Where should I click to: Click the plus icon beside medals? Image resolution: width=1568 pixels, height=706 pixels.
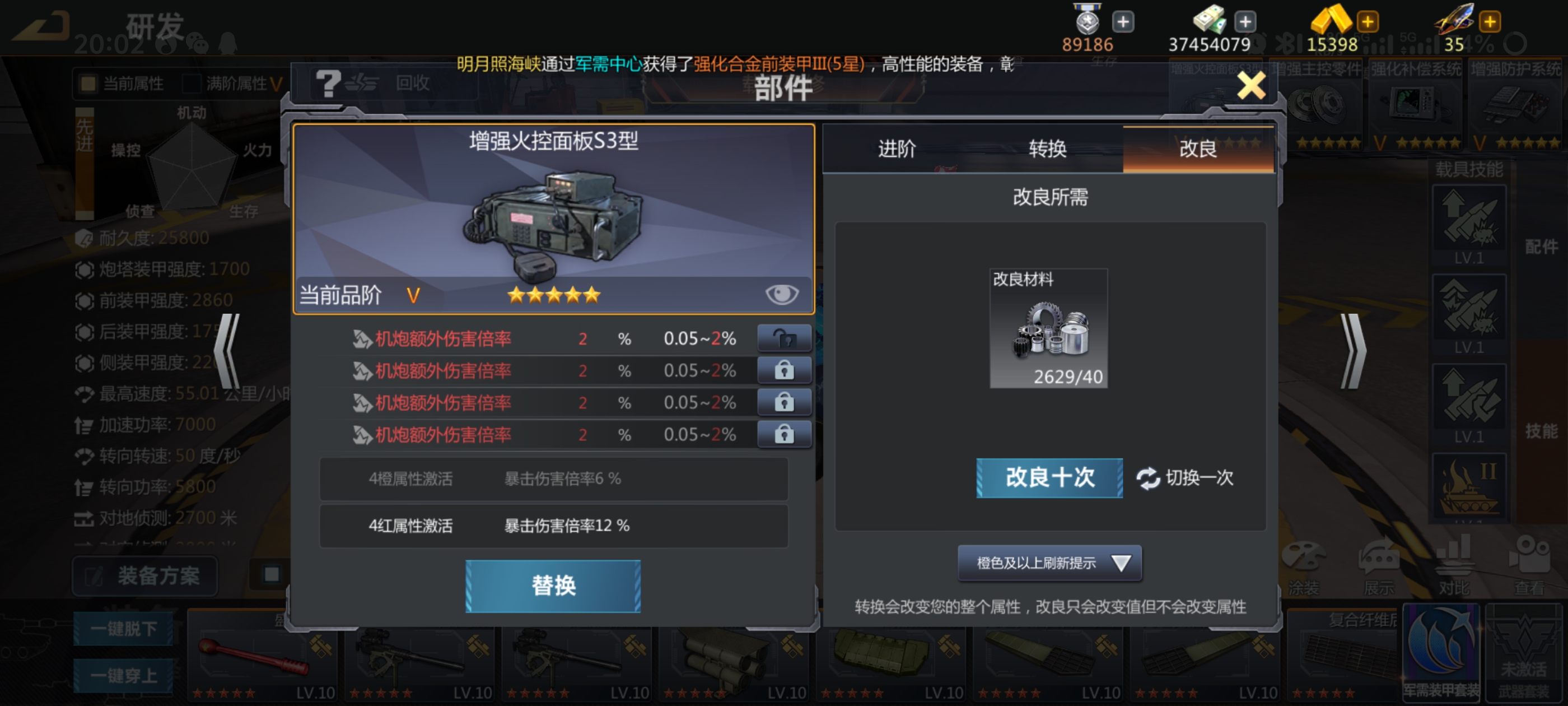[1122, 22]
